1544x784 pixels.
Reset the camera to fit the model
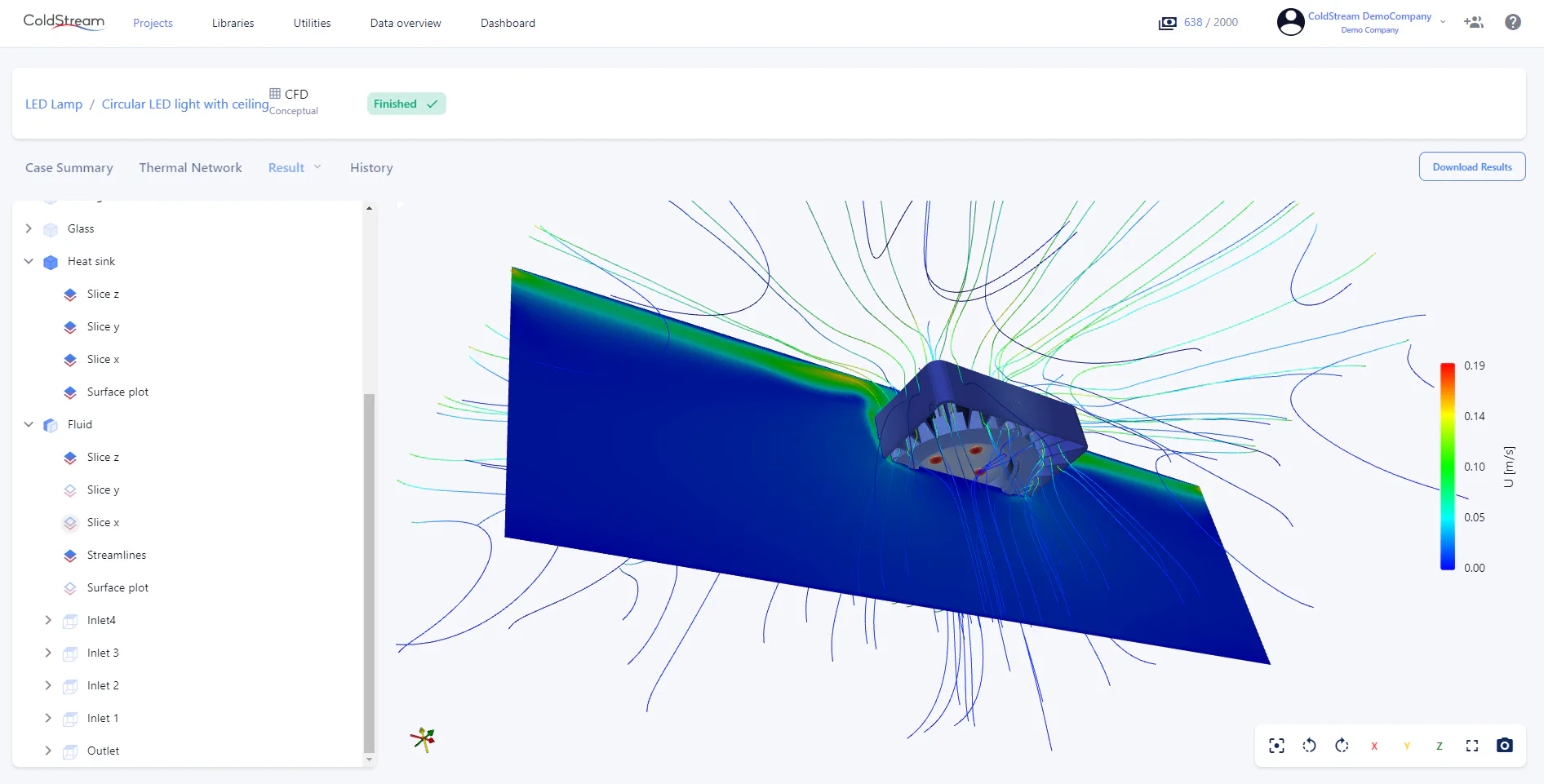[x=1277, y=746]
